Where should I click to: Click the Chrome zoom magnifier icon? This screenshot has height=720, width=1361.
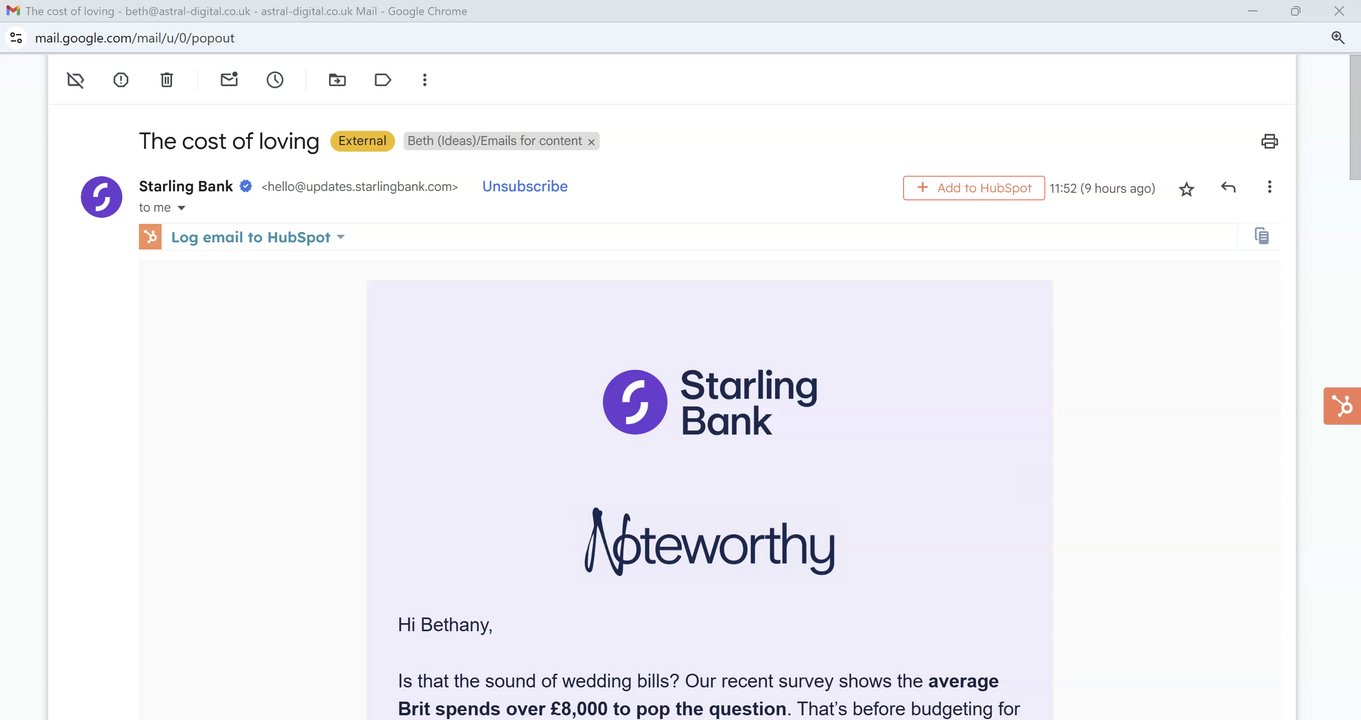1338,38
